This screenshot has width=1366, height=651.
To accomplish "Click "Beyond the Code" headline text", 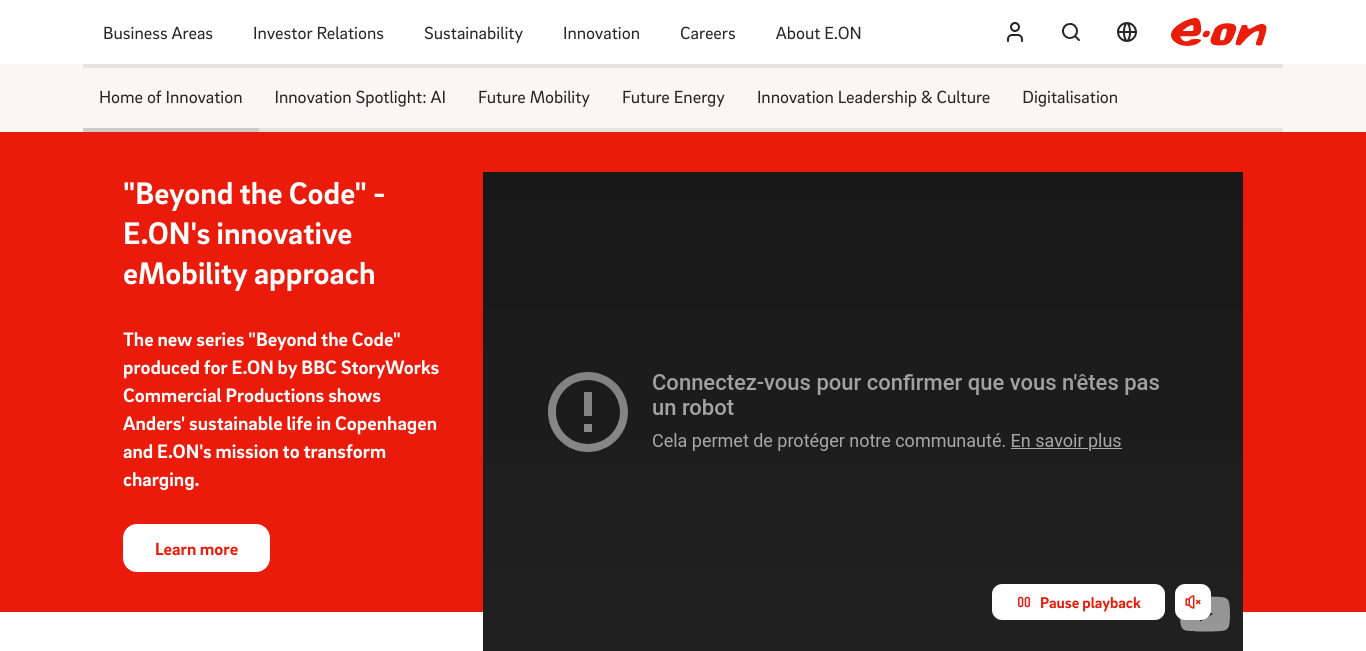I will pos(254,234).
